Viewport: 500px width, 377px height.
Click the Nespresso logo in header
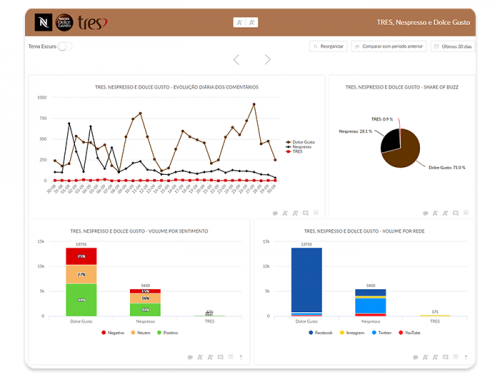(43, 22)
